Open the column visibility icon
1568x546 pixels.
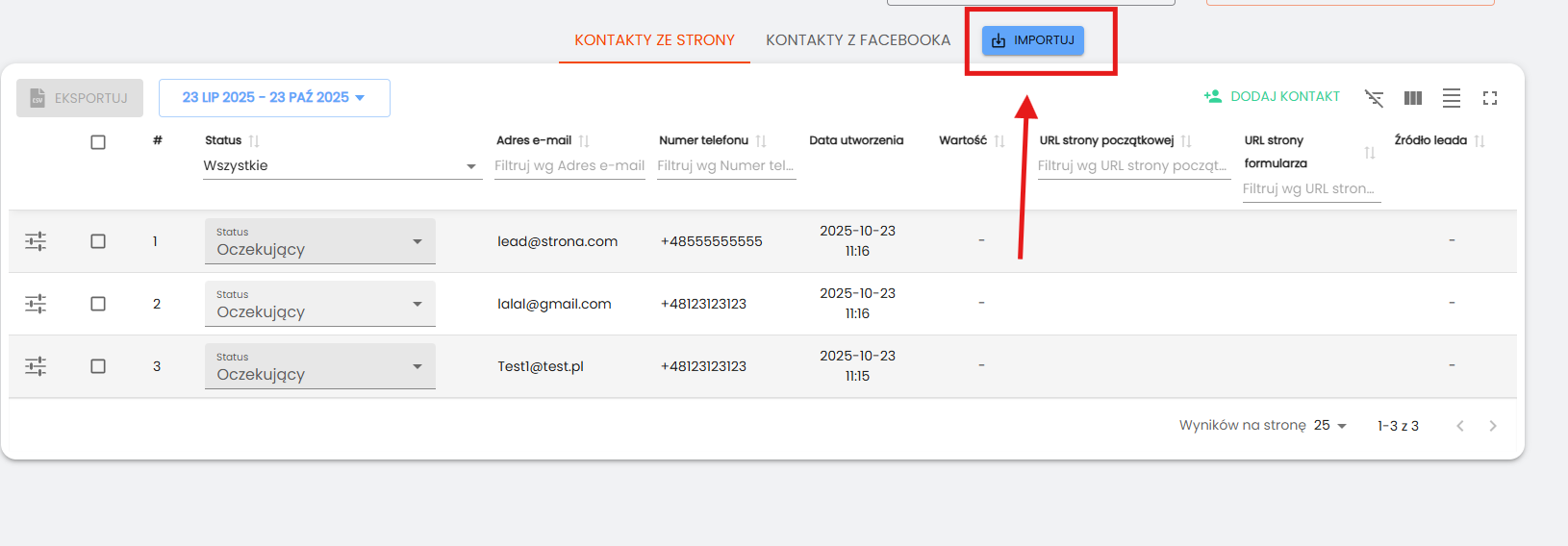1412,98
